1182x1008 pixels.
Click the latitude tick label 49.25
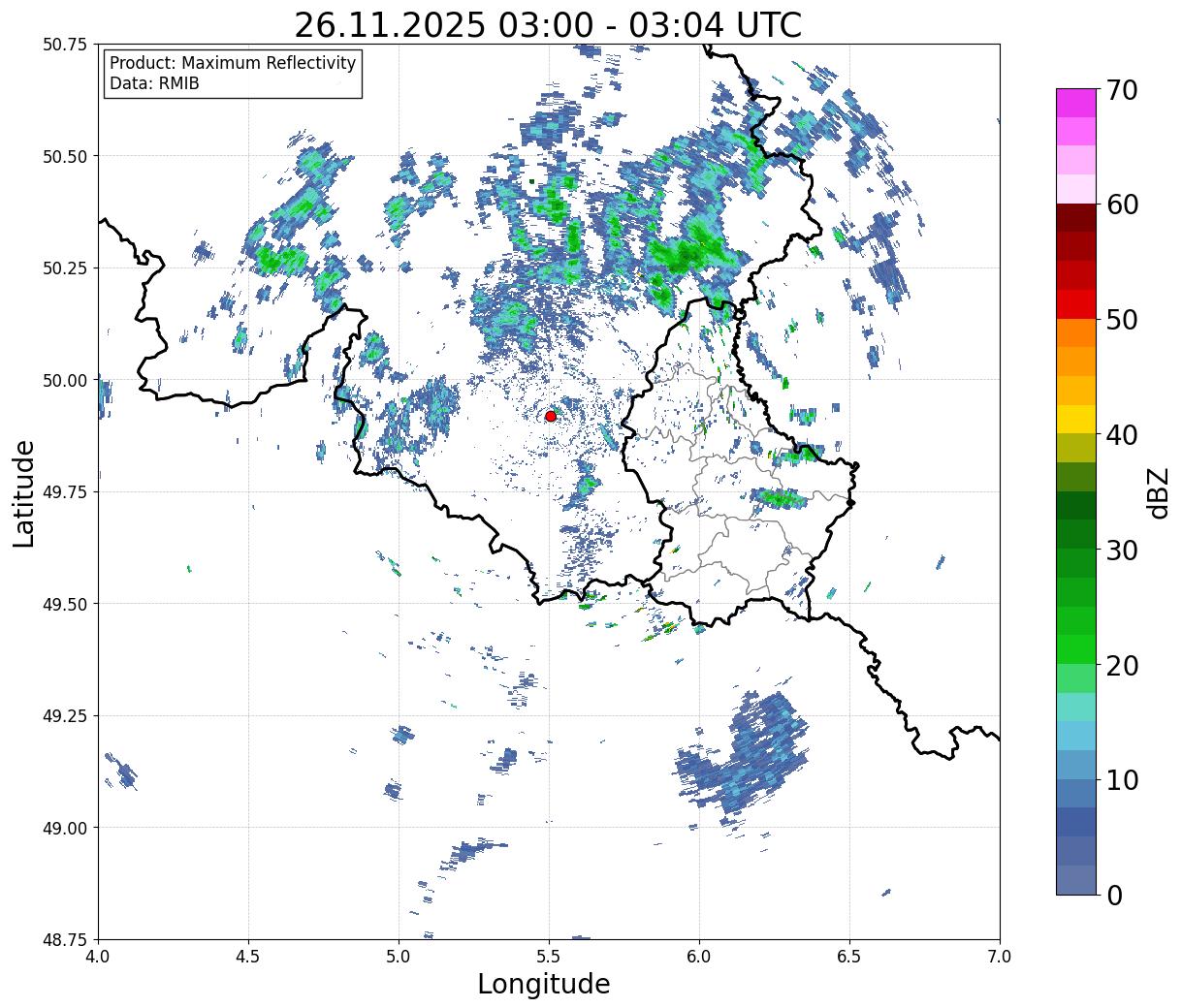[x=64, y=716]
